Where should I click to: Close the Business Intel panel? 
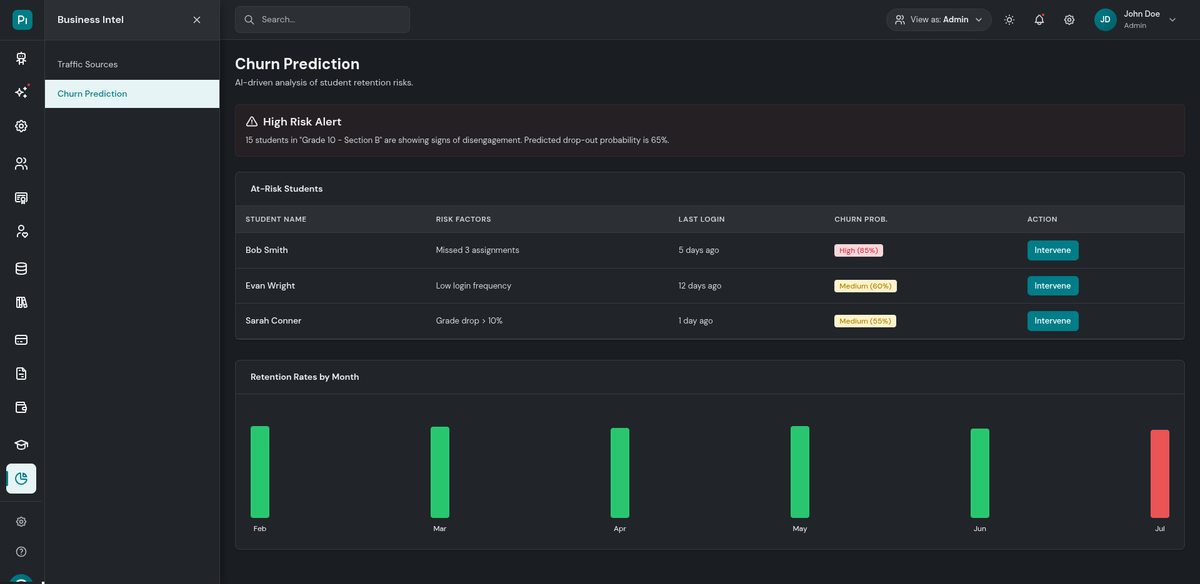(x=196, y=20)
